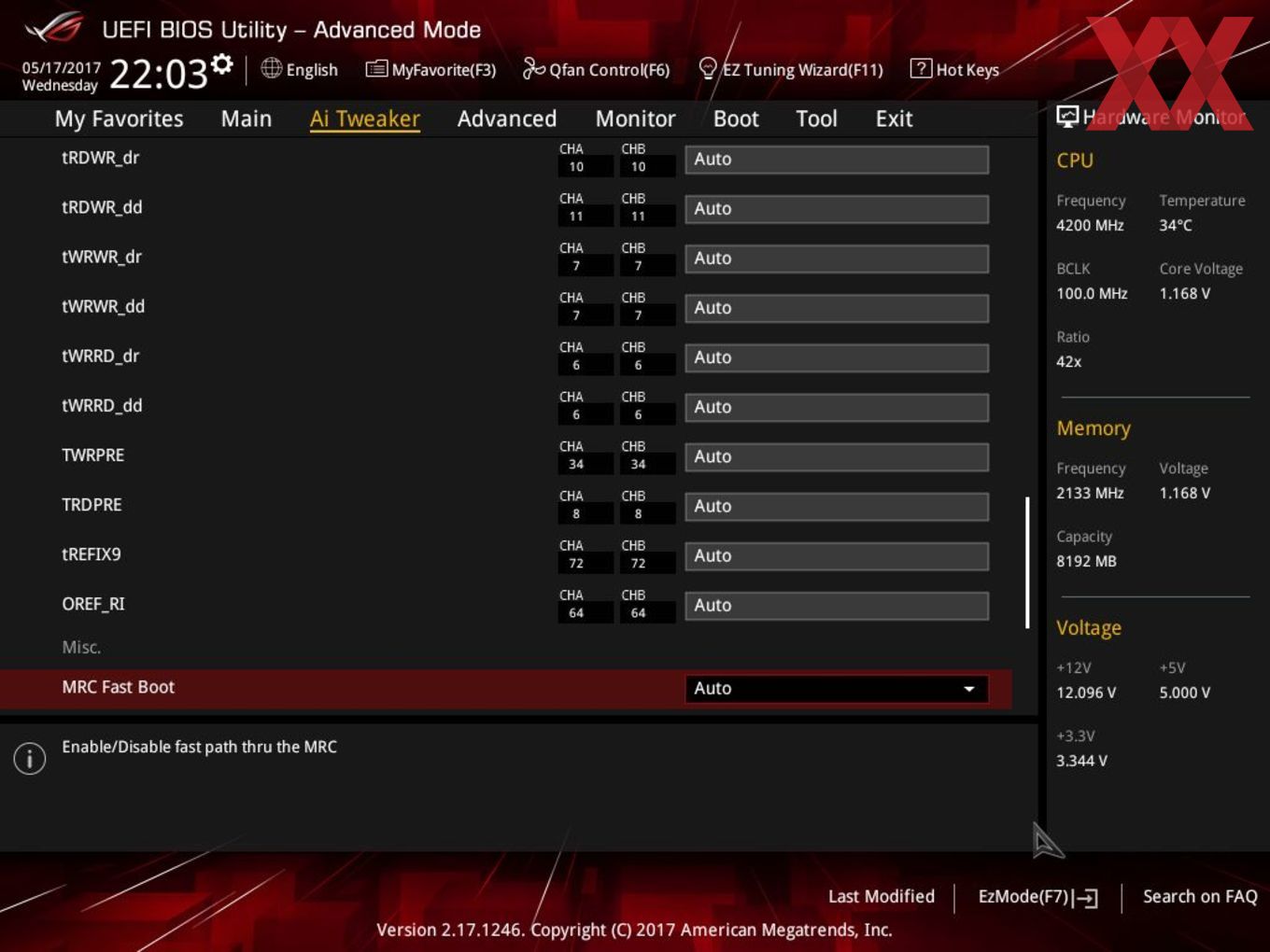
Task: Select the MRC Fast Boot label
Action: coord(118,687)
